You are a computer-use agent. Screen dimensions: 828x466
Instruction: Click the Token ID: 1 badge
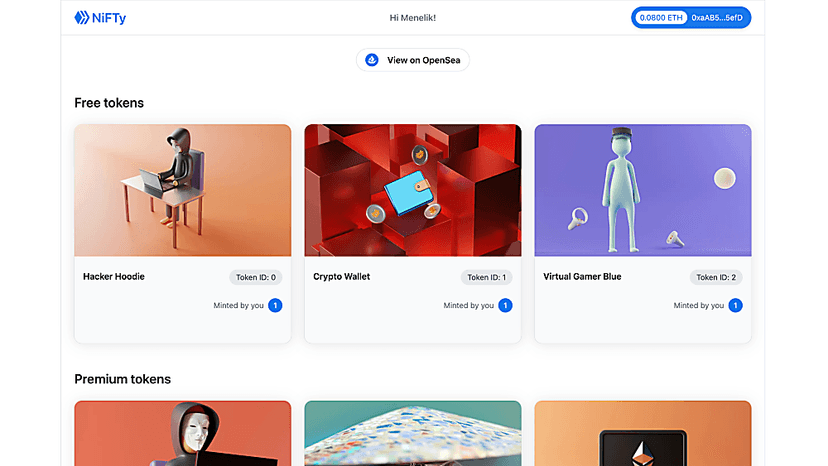point(486,277)
